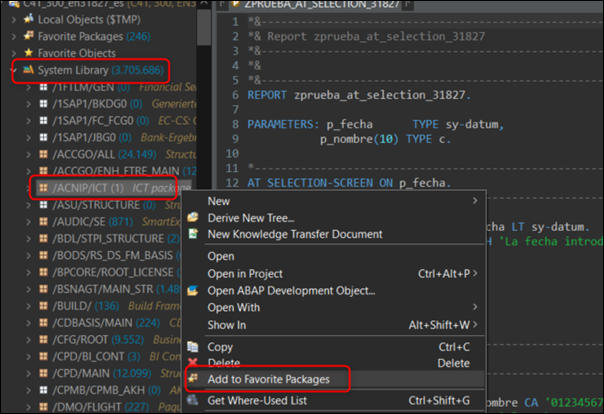Click the Derive New Tree menu icon
Screen dimensions: 604x414
(193, 217)
